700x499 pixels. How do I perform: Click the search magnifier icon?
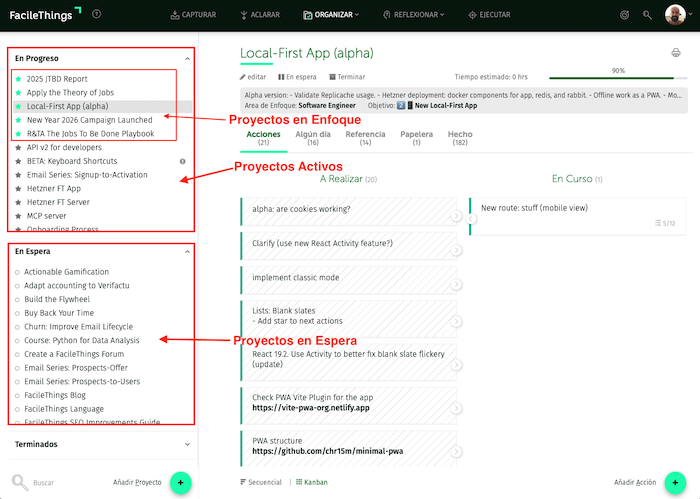(19, 482)
